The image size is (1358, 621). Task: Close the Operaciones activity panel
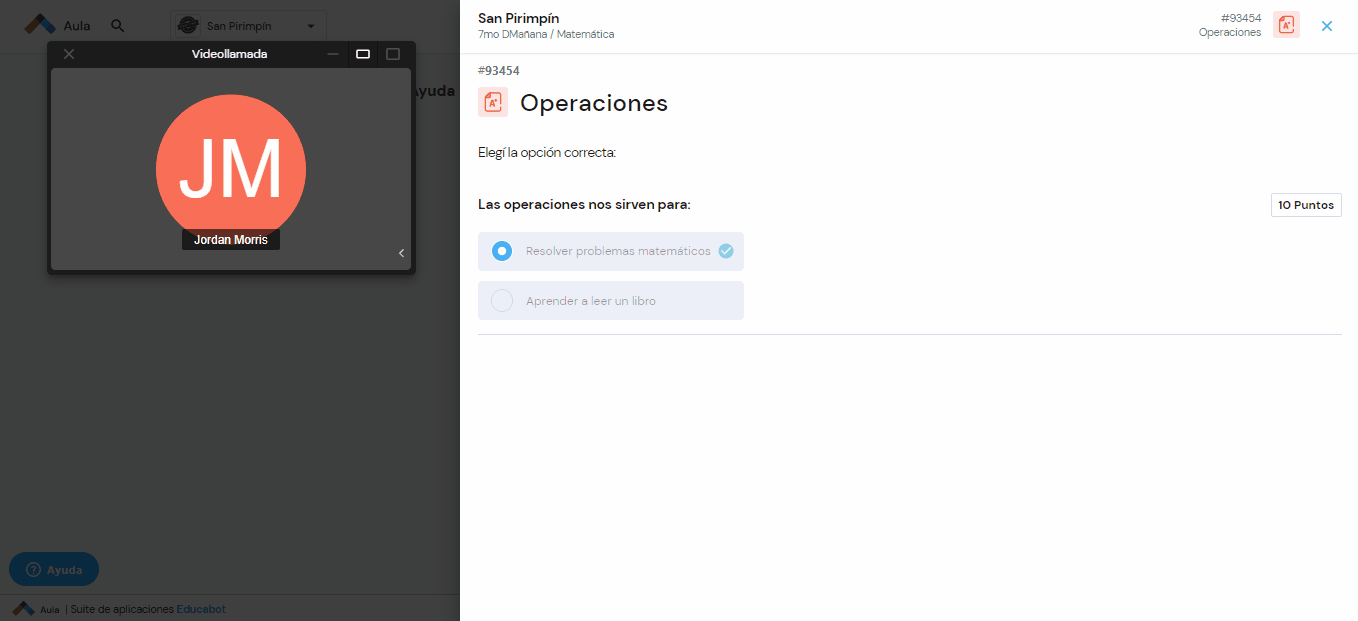[1327, 26]
